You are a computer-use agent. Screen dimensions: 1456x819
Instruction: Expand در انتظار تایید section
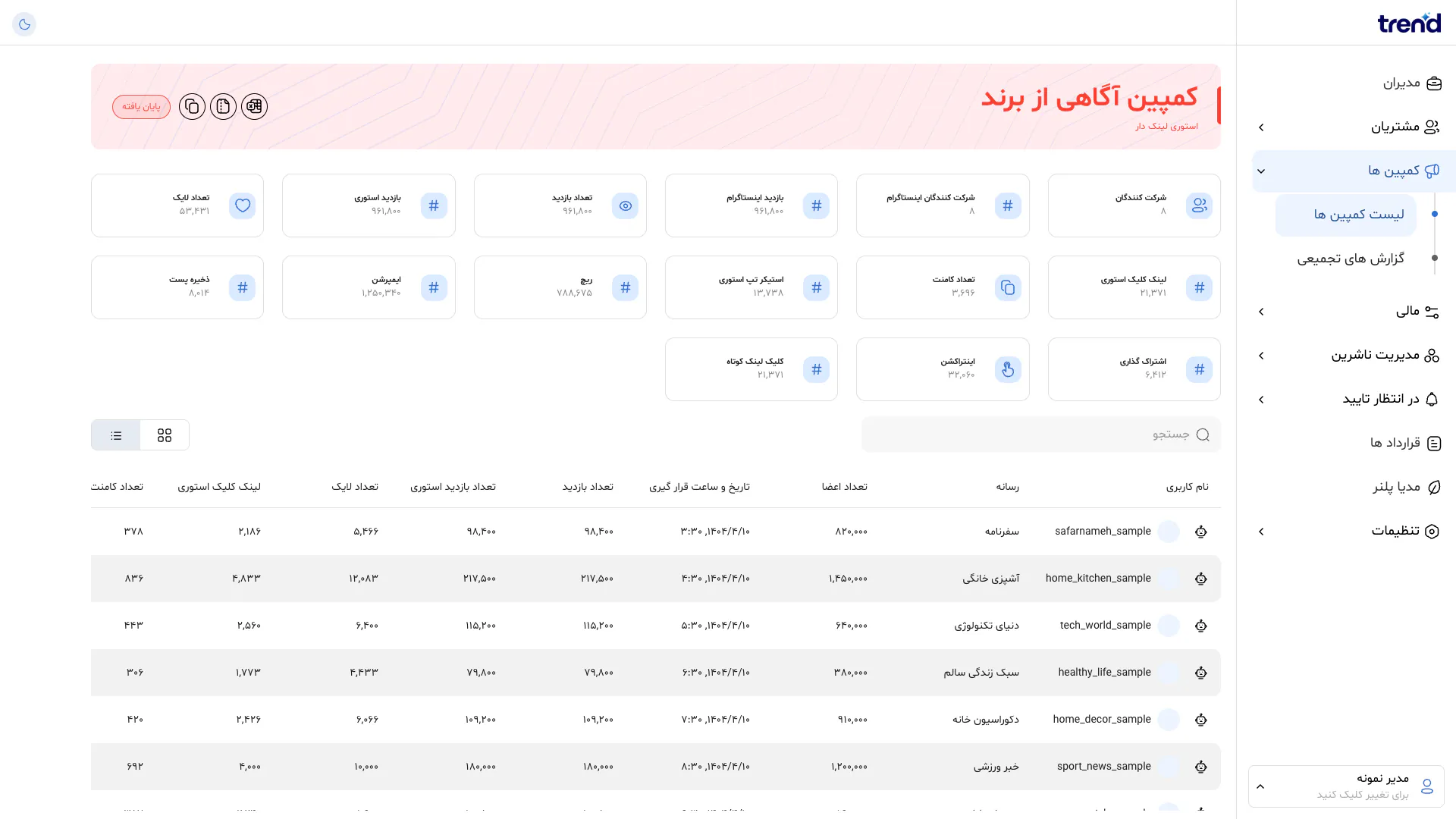(x=1354, y=399)
